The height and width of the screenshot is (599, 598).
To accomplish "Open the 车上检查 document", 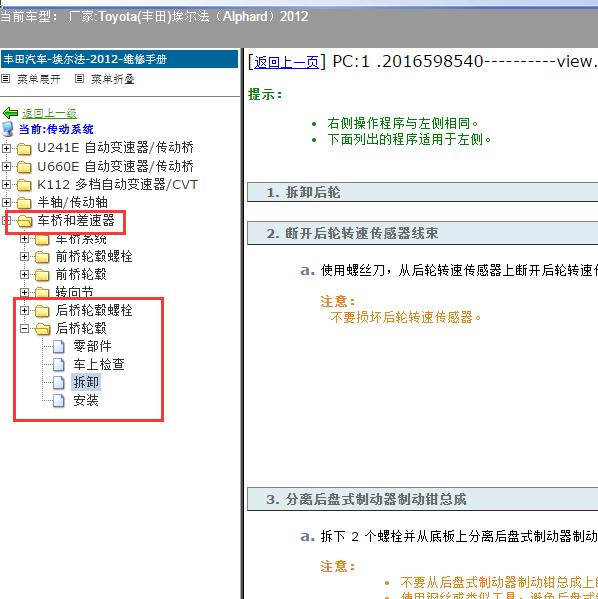I will pyautogui.click(x=99, y=364).
